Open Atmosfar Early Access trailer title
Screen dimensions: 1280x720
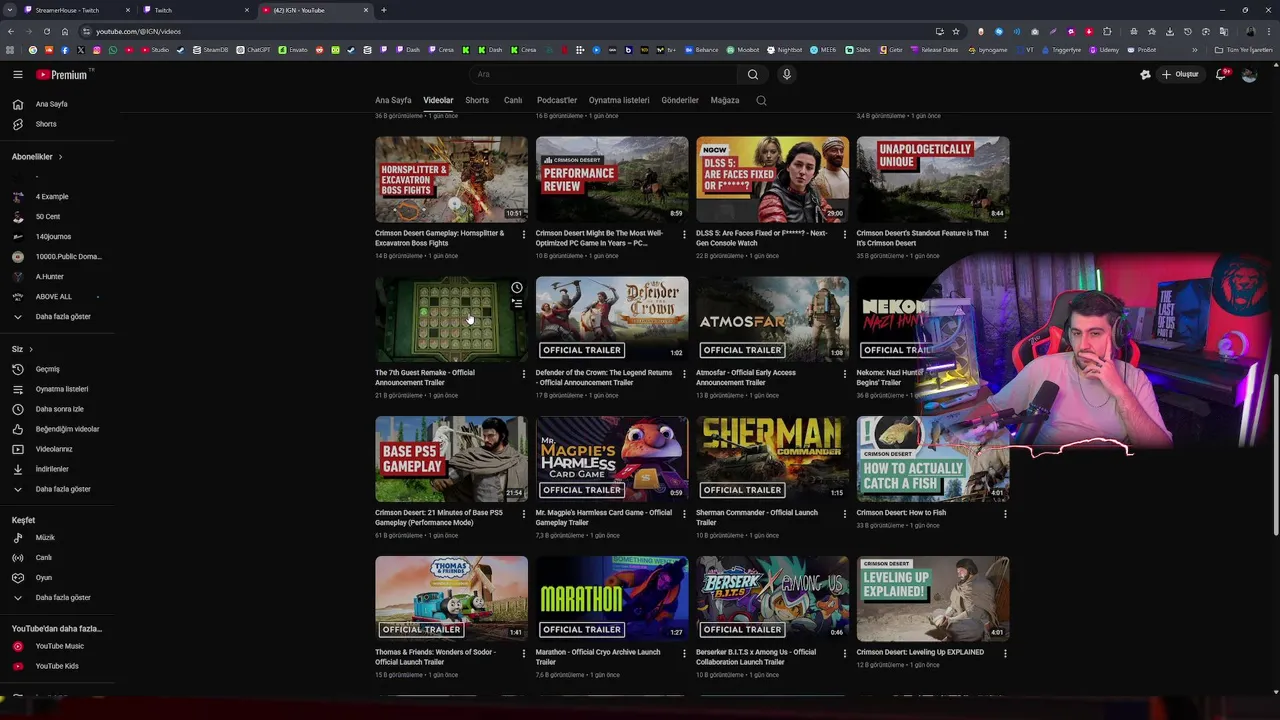746,377
